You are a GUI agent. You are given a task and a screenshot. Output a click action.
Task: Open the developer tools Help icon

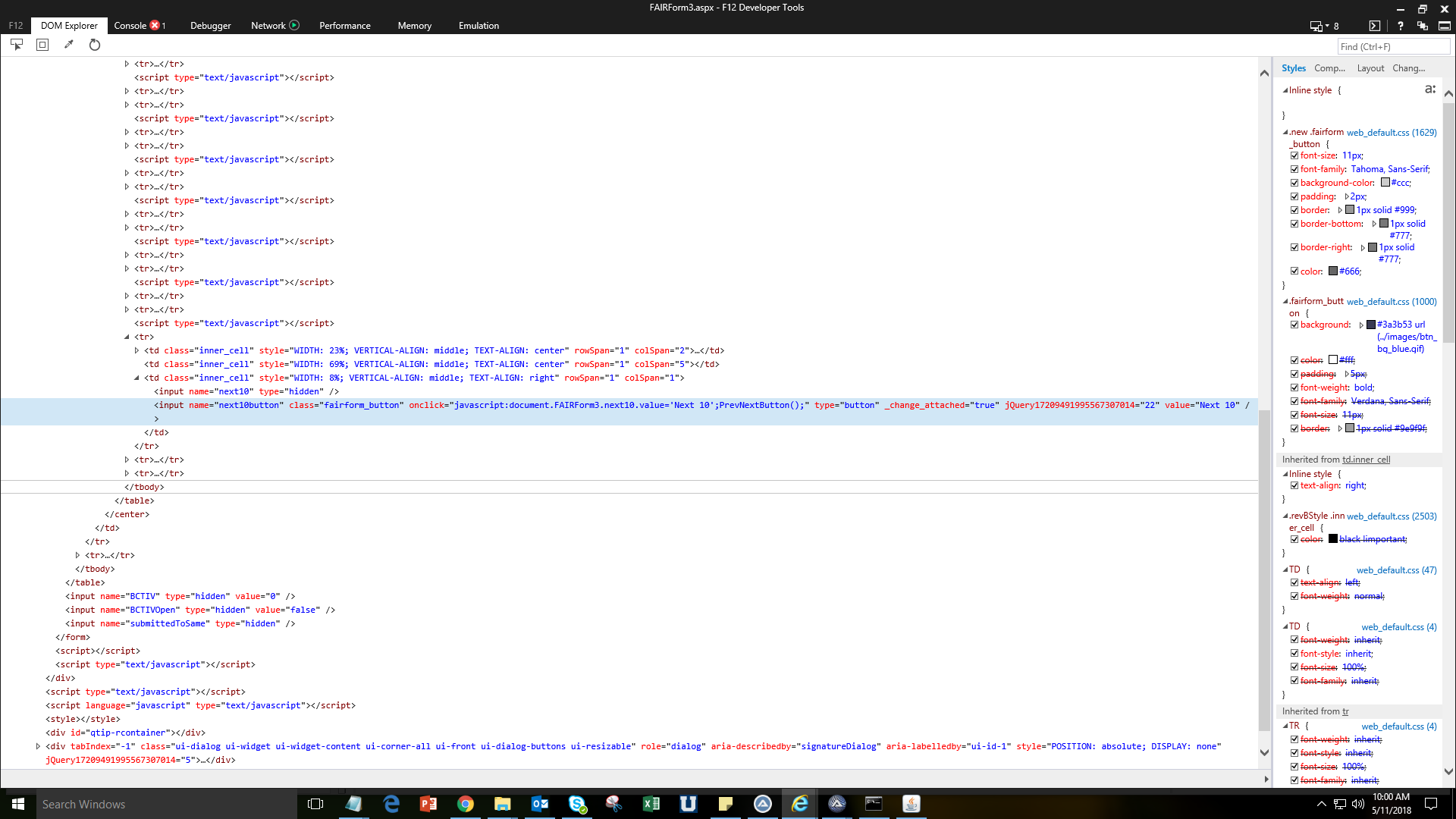(x=1401, y=26)
